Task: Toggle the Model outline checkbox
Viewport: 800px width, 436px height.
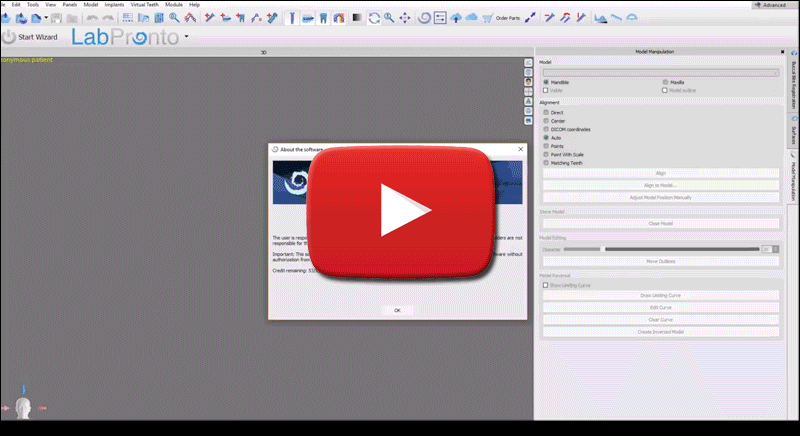Action: pyautogui.click(x=665, y=90)
